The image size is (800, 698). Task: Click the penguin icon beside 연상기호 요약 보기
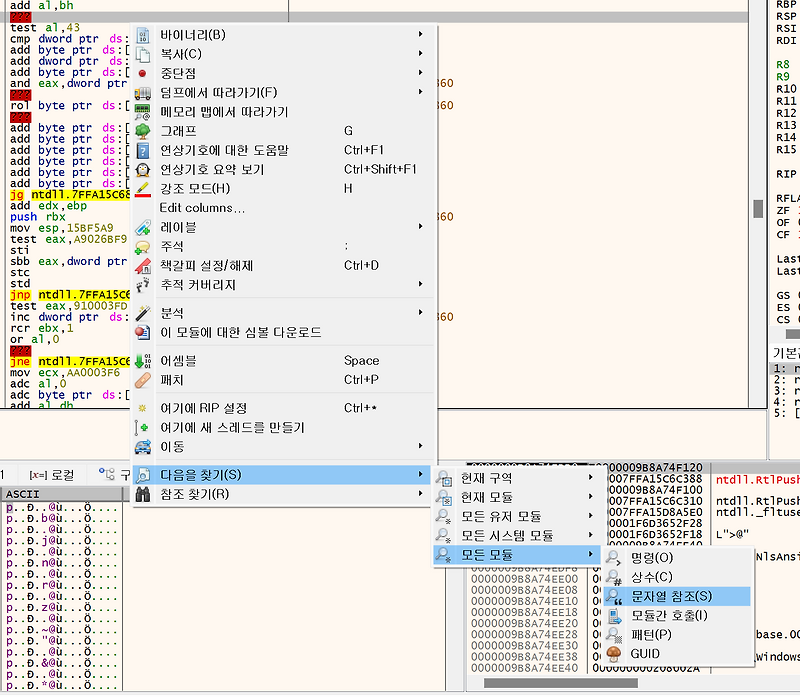tap(142, 169)
